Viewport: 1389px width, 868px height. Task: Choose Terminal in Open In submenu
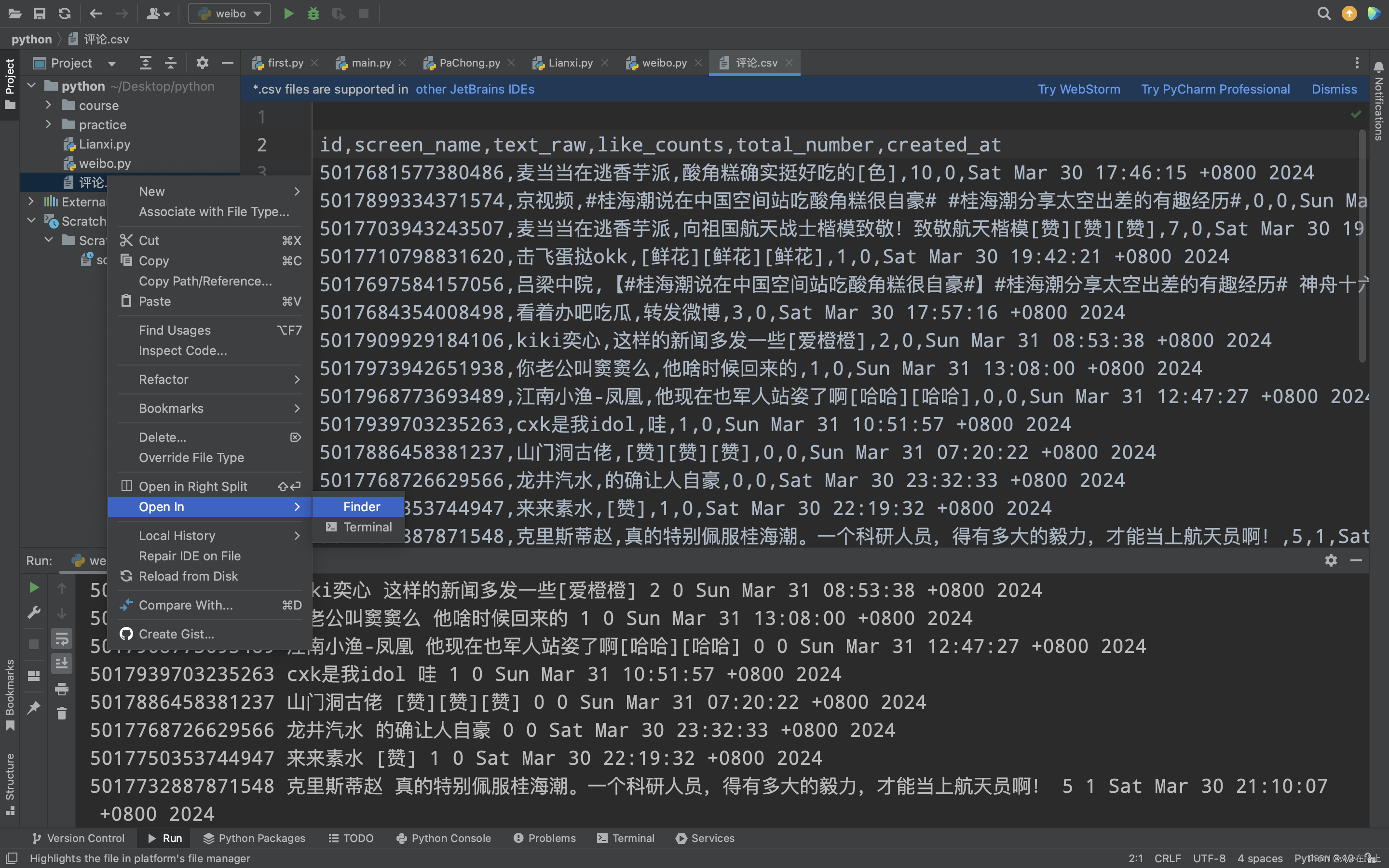359,527
